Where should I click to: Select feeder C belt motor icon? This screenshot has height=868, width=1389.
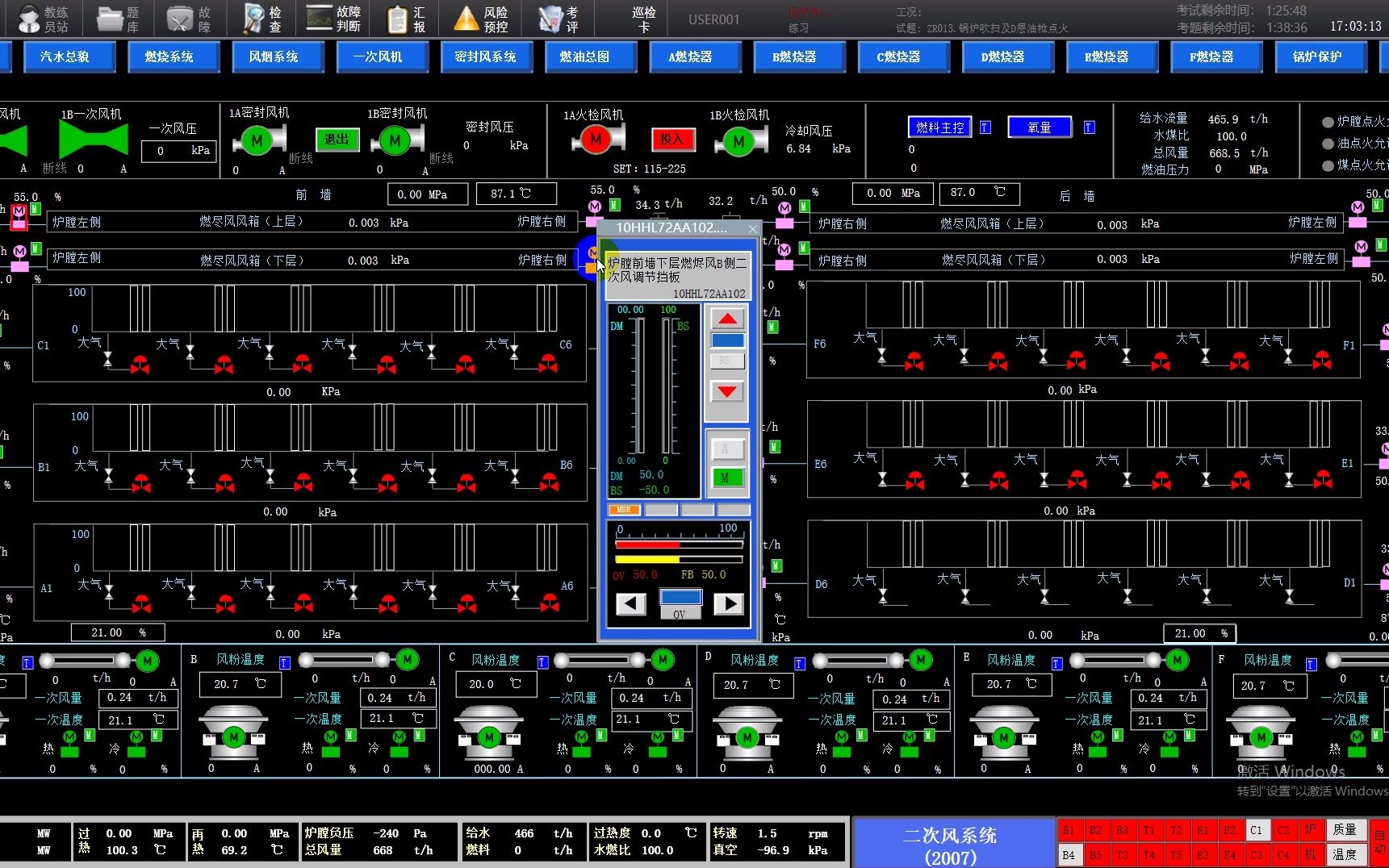pyautogui.click(x=663, y=660)
